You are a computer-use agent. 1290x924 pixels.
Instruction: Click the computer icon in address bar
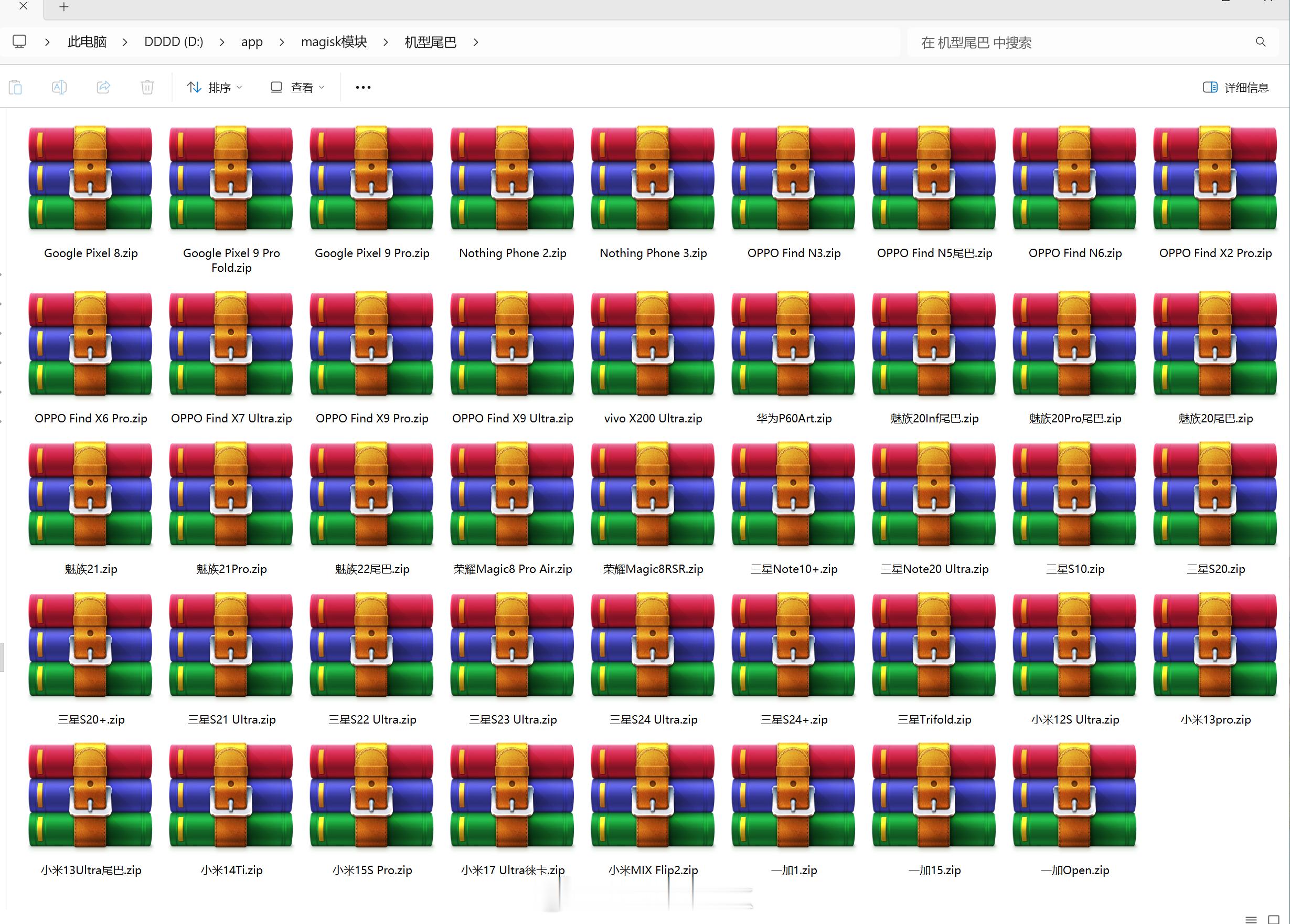click(x=19, y=42)
